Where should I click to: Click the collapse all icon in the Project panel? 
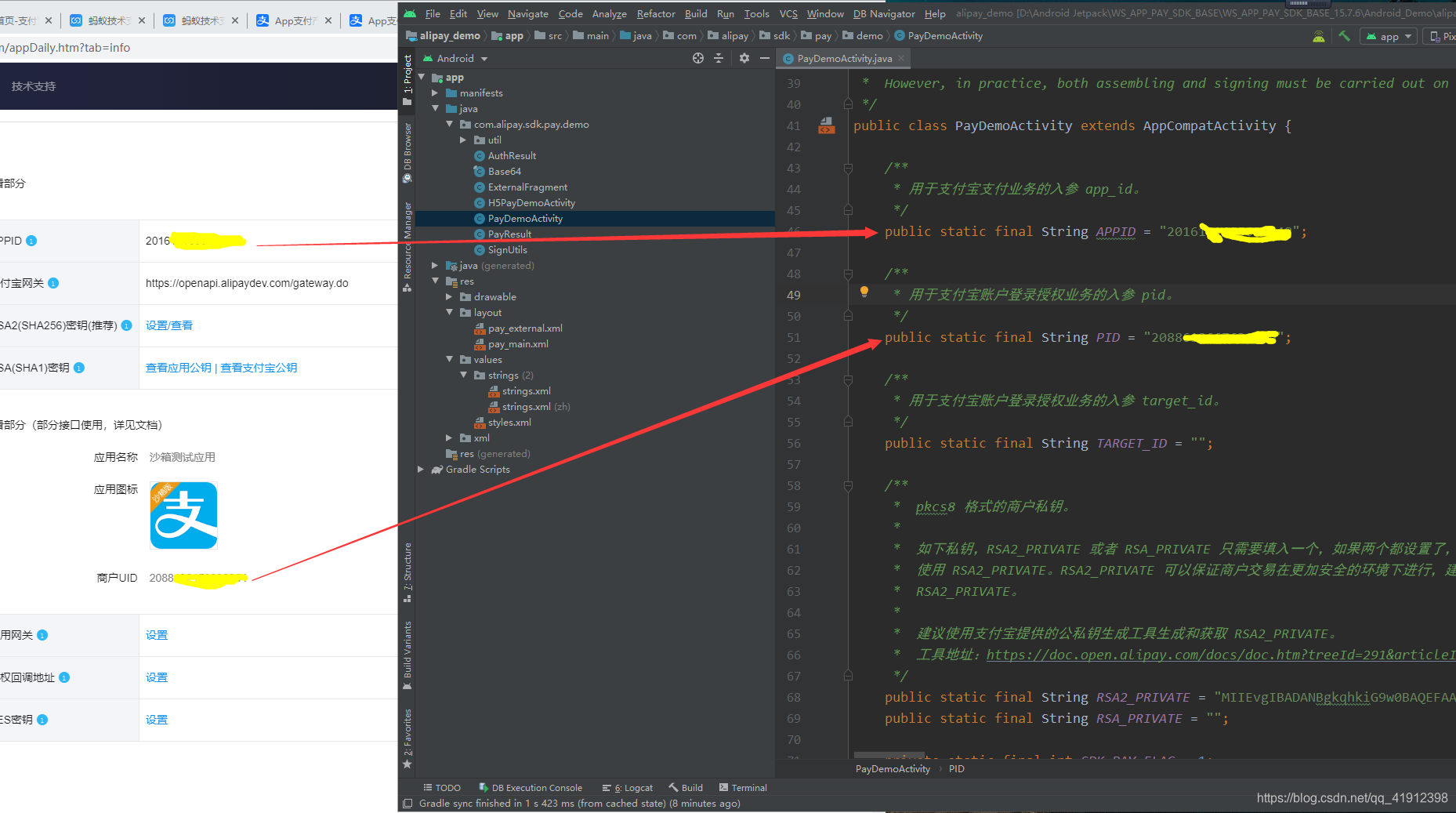coord(719,58)
